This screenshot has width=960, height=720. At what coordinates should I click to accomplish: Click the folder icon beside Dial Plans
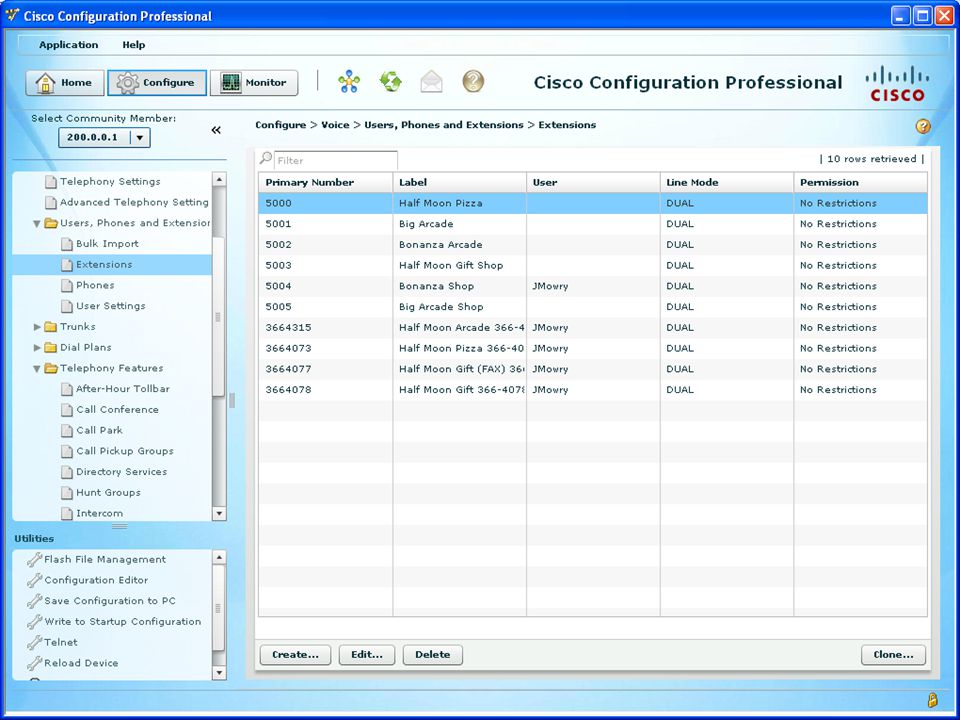[x=51, y=348]
